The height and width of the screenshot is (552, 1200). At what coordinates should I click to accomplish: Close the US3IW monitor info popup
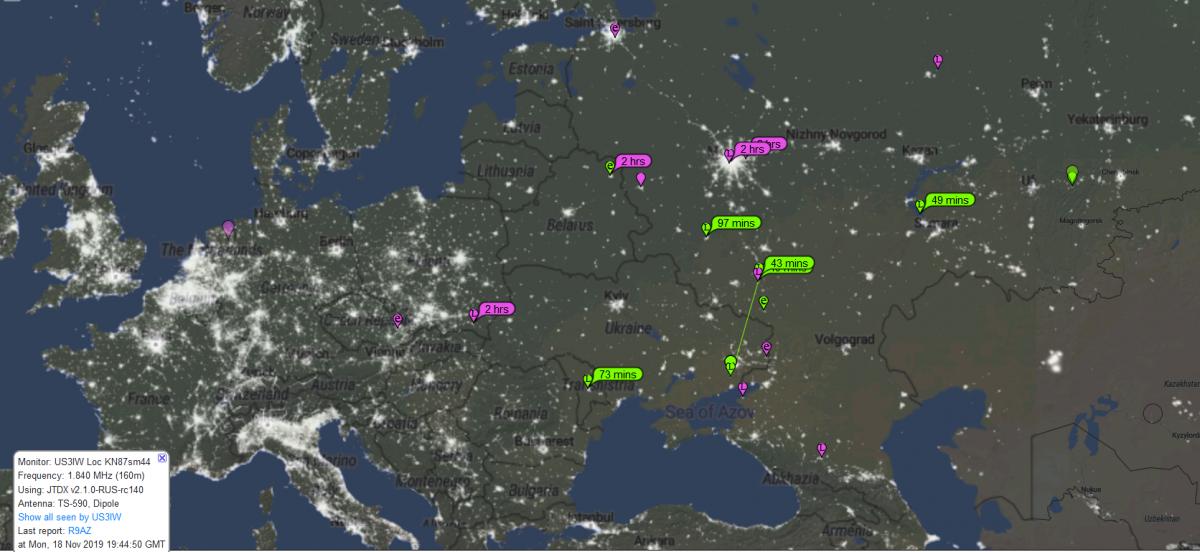[162, 458]
